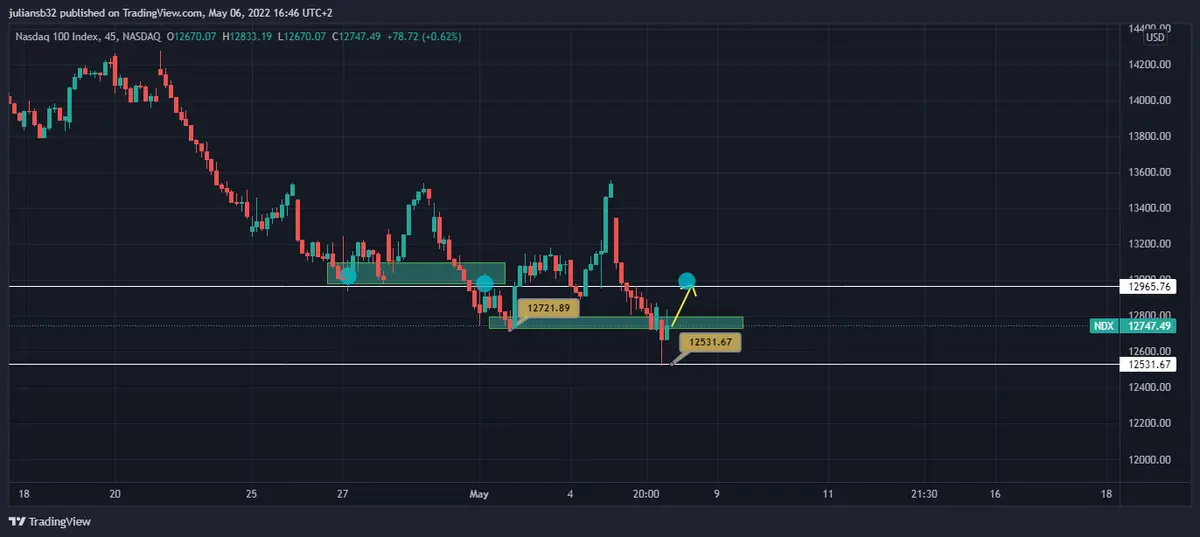
Task: Click the 12747.49 current price label
Action: click(1151, 326)
